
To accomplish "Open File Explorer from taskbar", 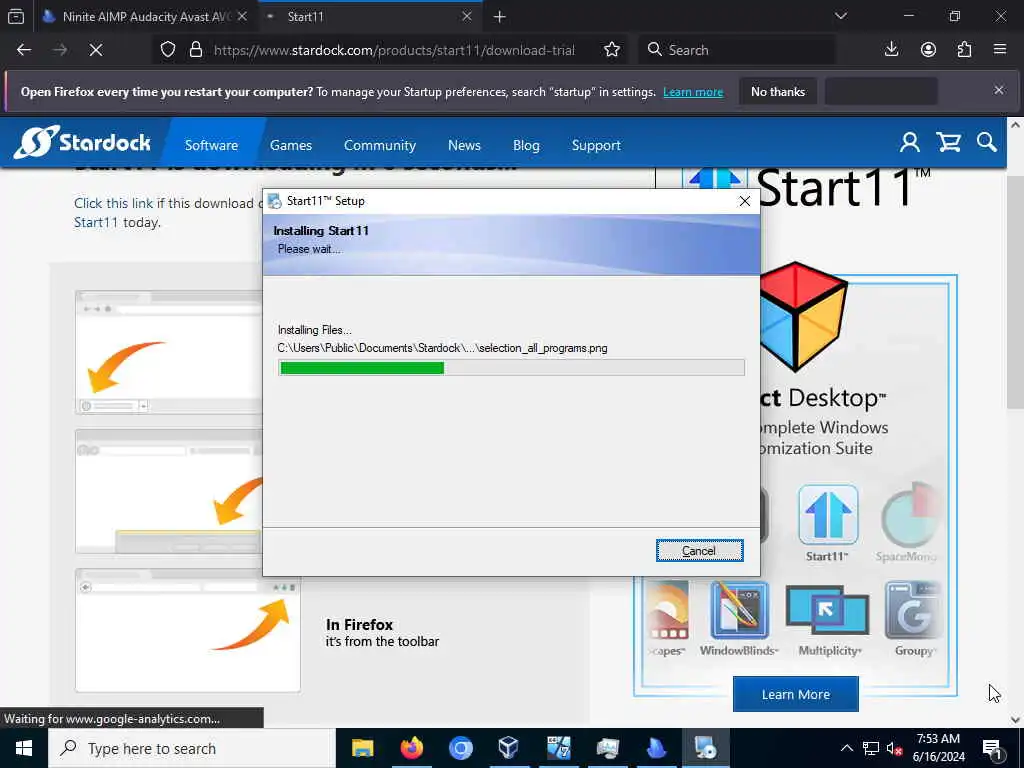I will [x=362, y=748].
